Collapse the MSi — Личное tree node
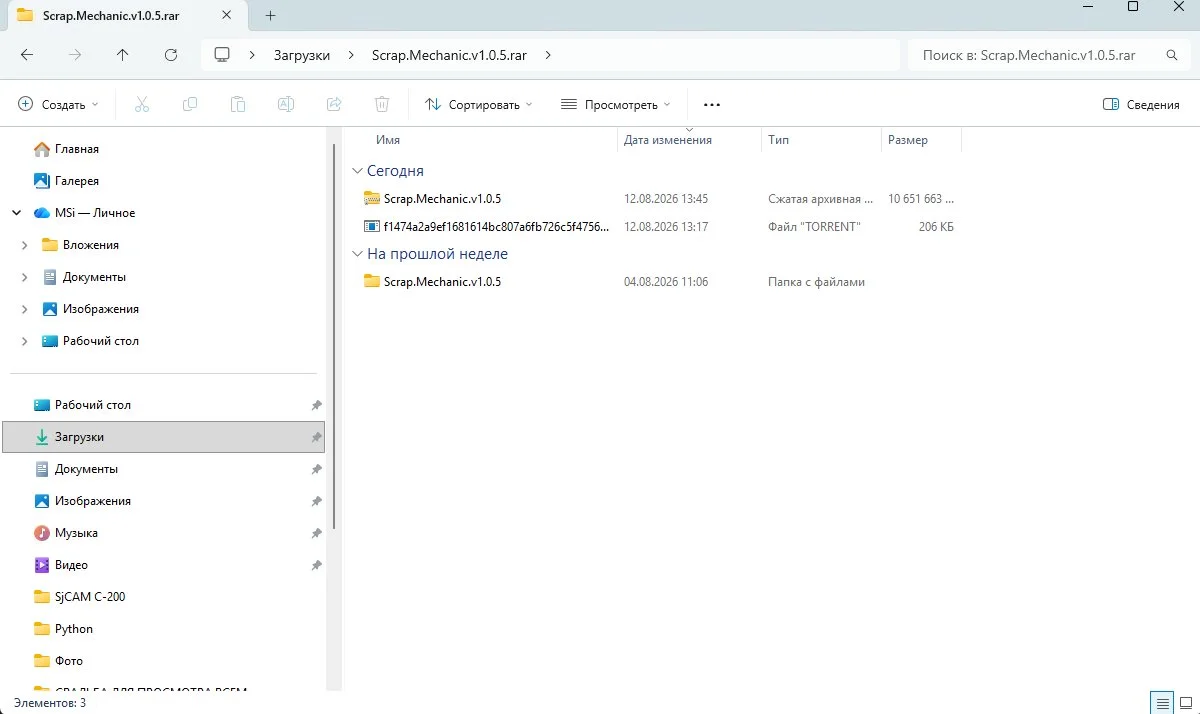Viewport: 1200px width, 714px height. click(17, 213)
